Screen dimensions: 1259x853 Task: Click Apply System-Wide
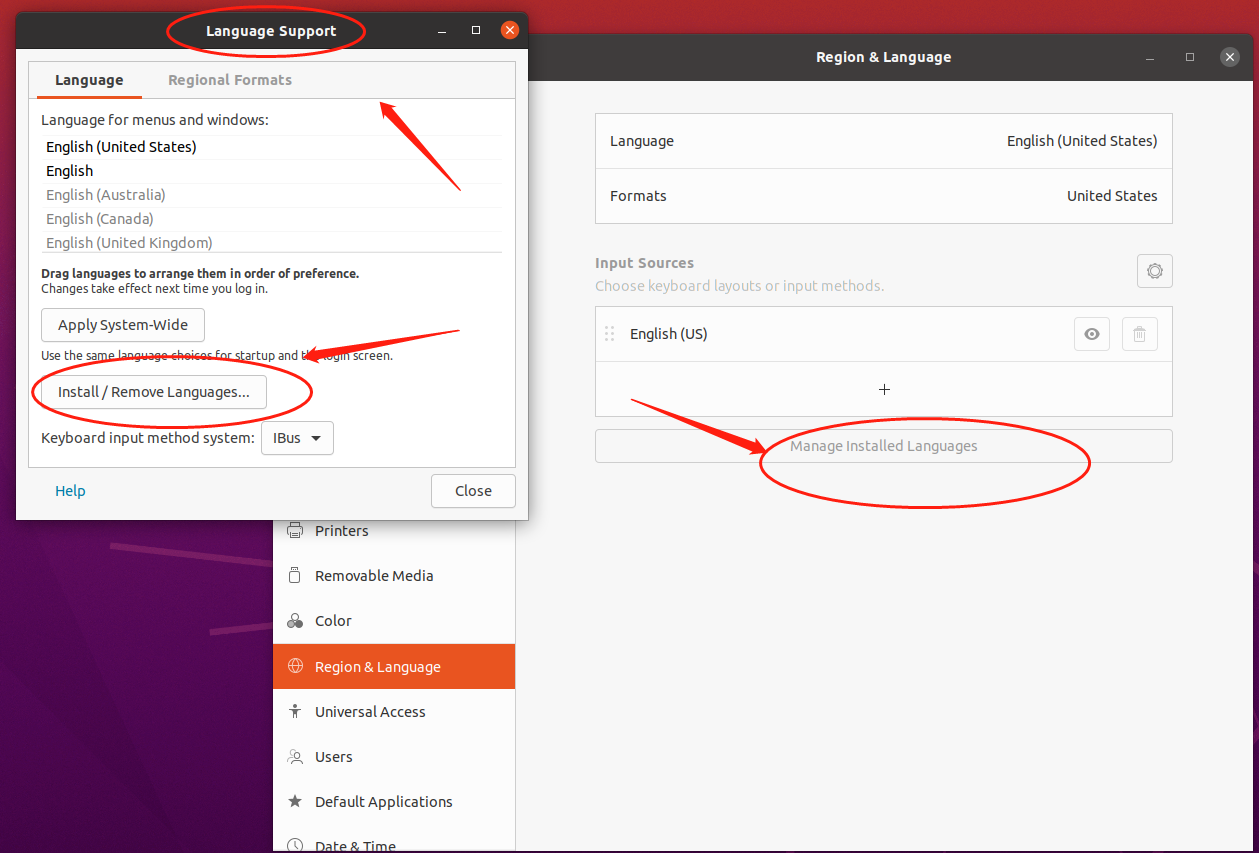click(122, 325)
